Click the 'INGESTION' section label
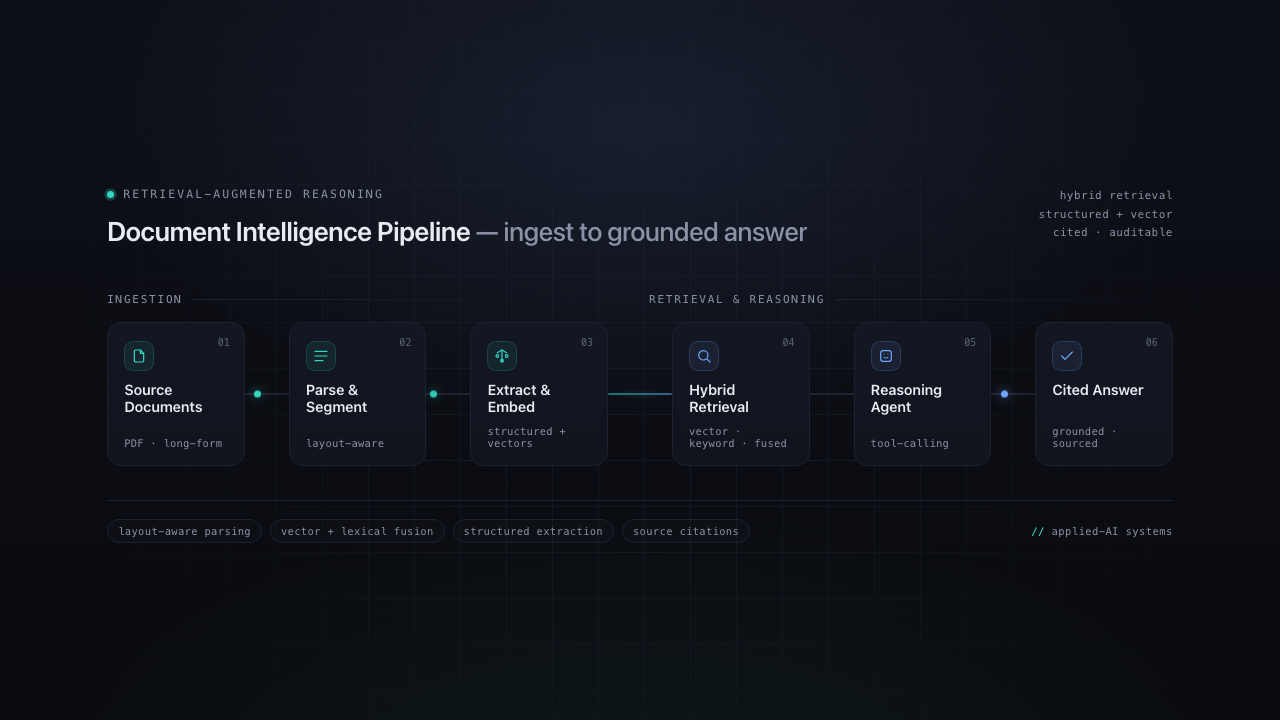Screen dimensions: 1280x720 (x=145, y=299)
